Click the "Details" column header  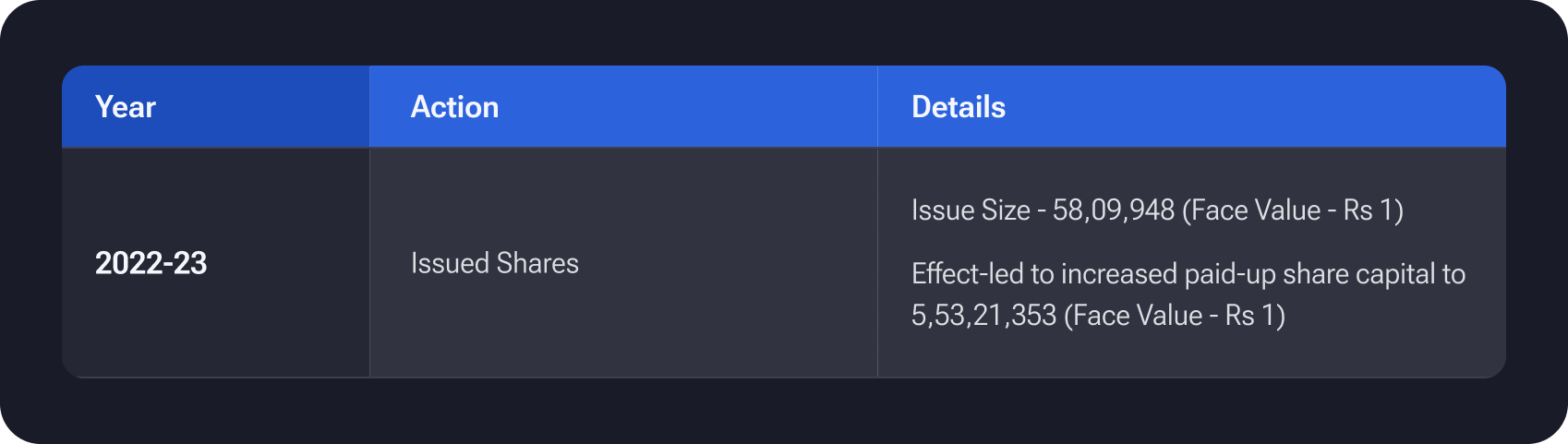(x=958, y=107)
